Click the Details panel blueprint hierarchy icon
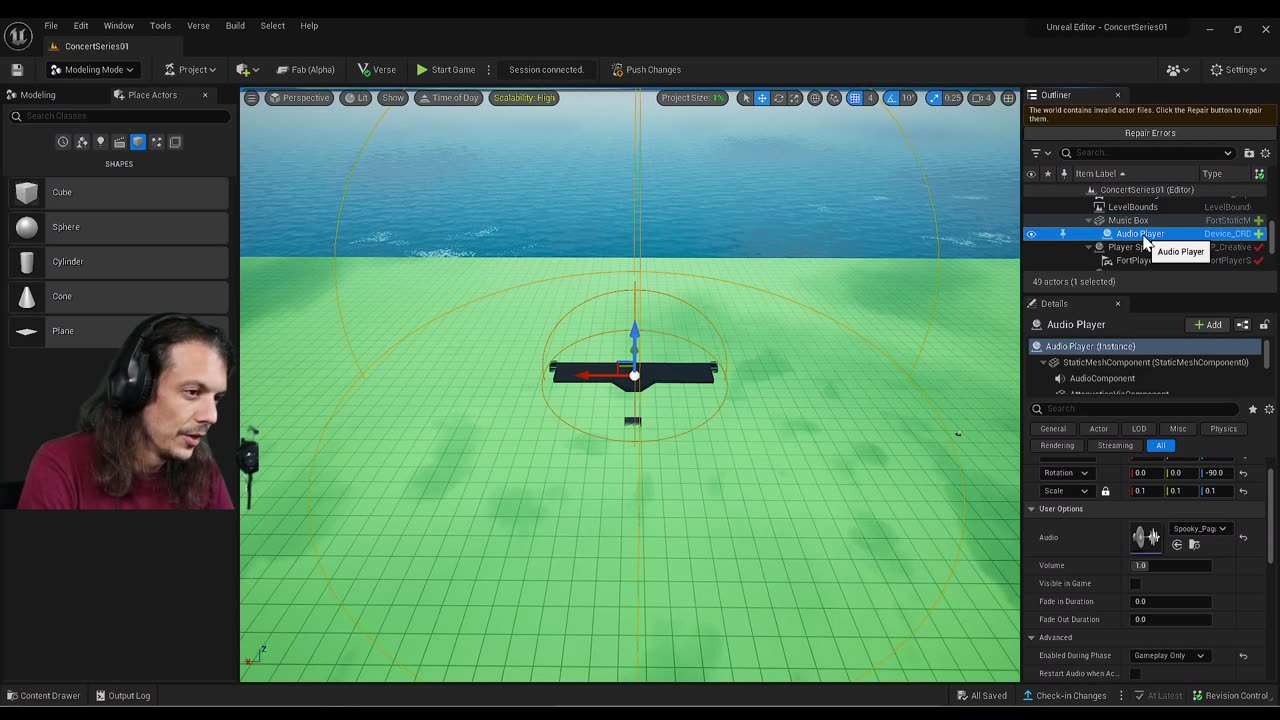Viewport: 1280px width, 720px height. point(1243,325)
